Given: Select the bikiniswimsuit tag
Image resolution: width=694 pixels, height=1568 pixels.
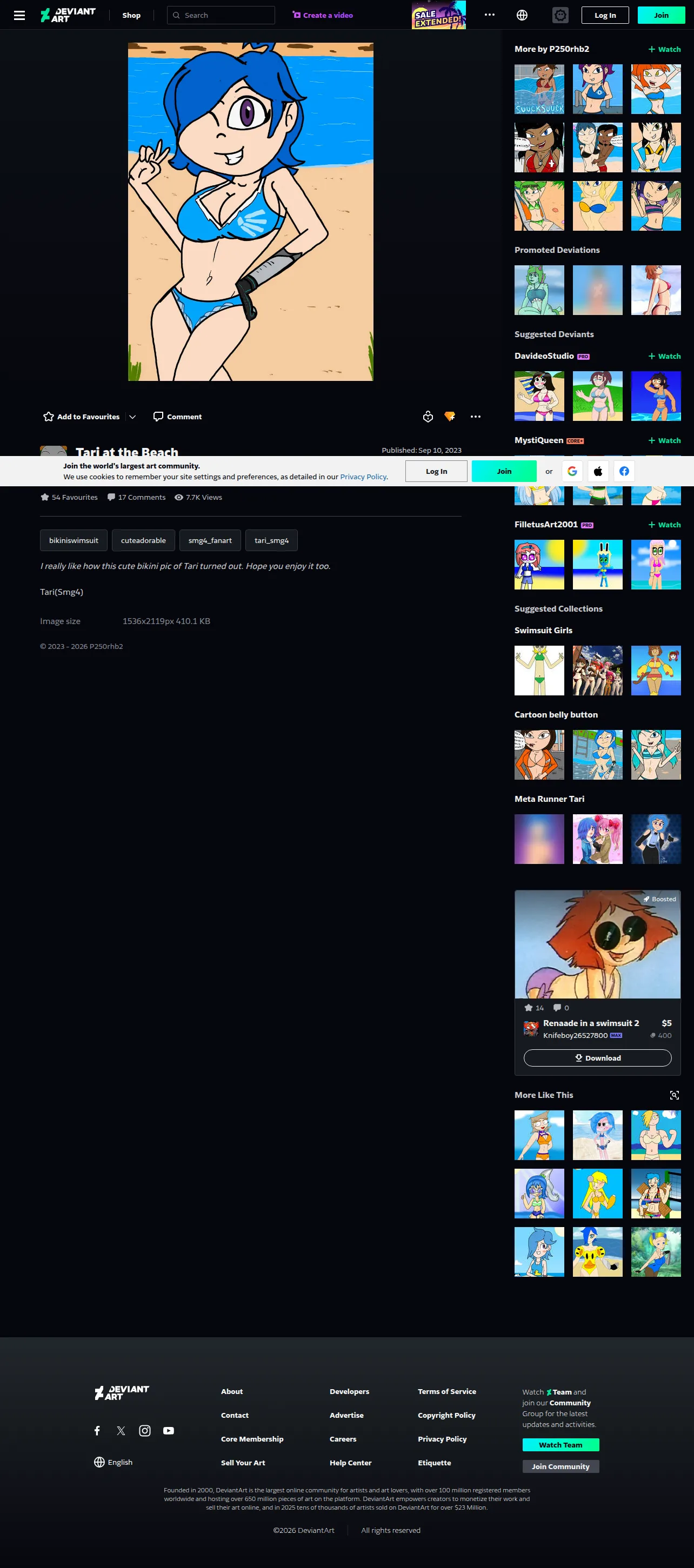Looking at the screenshot, I should [x=74, y=540].
